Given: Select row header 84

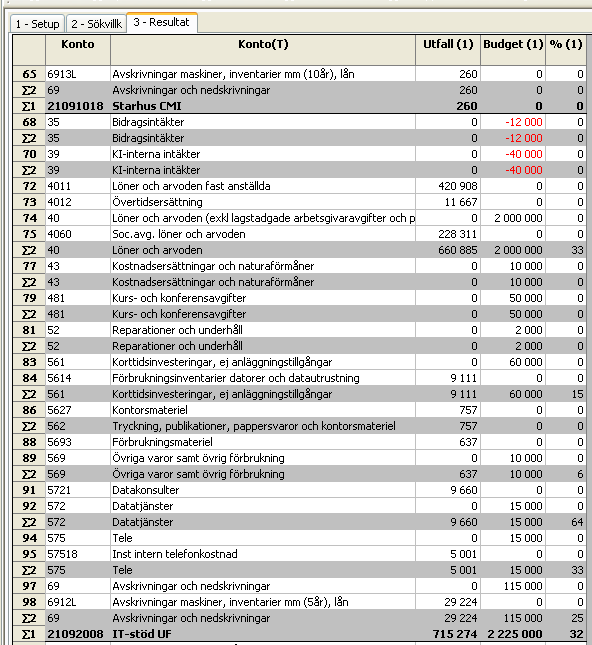Looking at the screenshot, I should 29,378.
